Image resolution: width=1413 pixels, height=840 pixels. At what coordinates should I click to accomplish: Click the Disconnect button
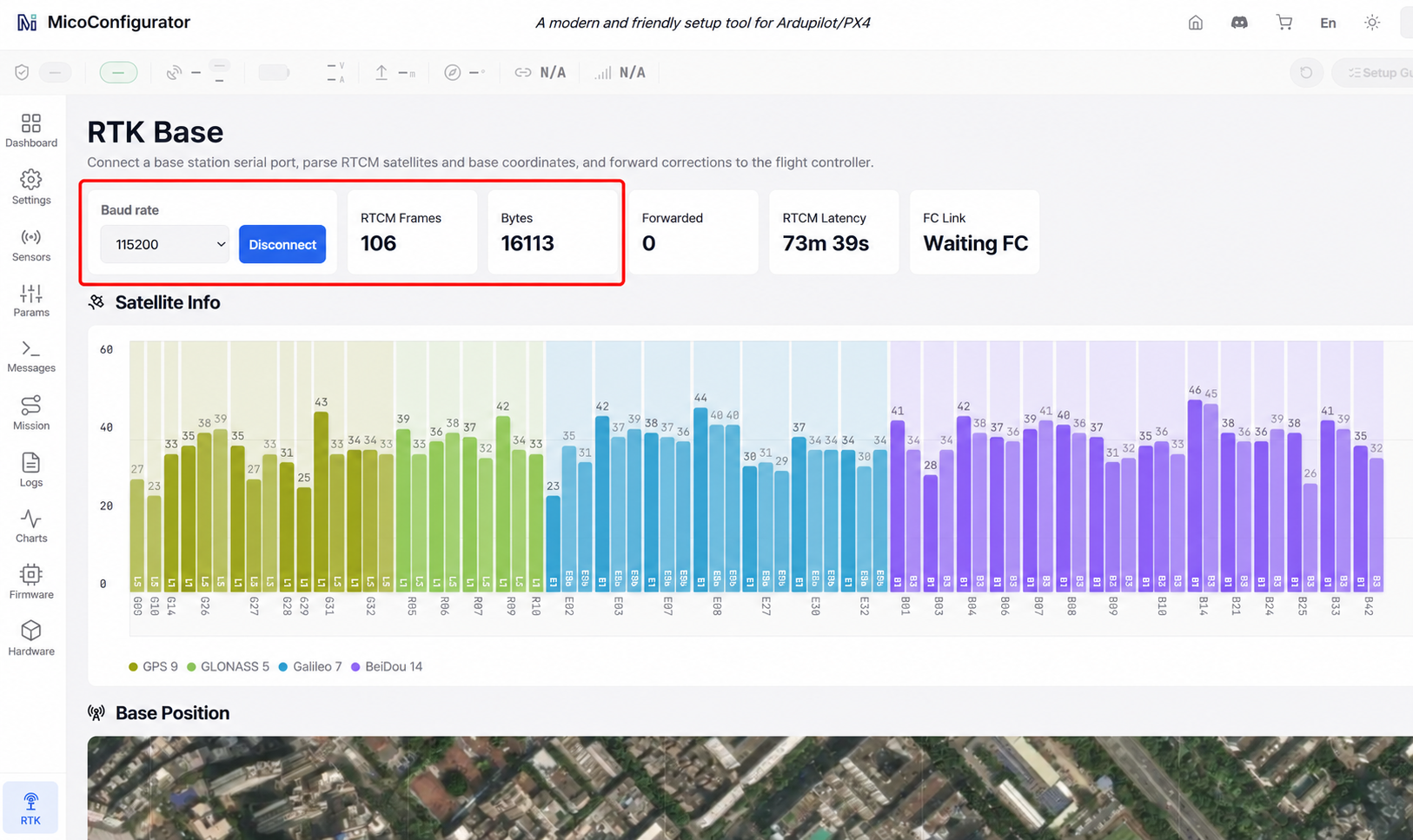[282, 244]
